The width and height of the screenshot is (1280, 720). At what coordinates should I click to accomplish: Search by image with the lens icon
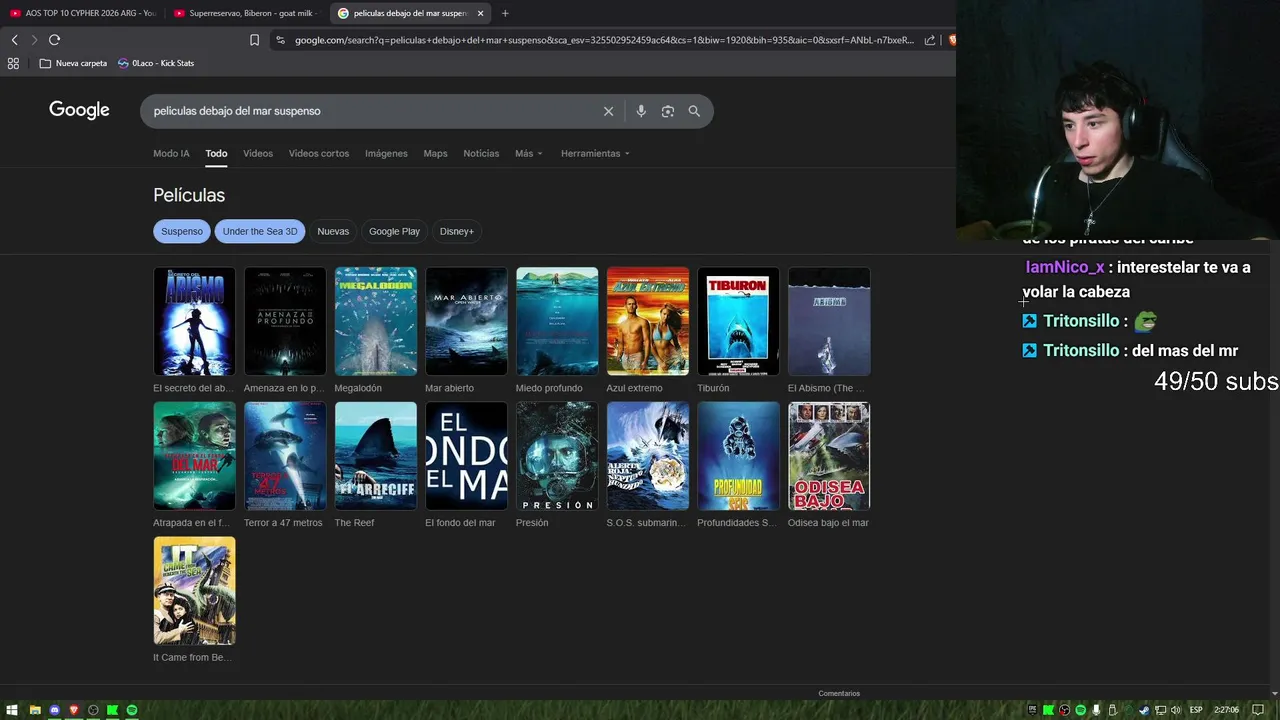(668, 111)
